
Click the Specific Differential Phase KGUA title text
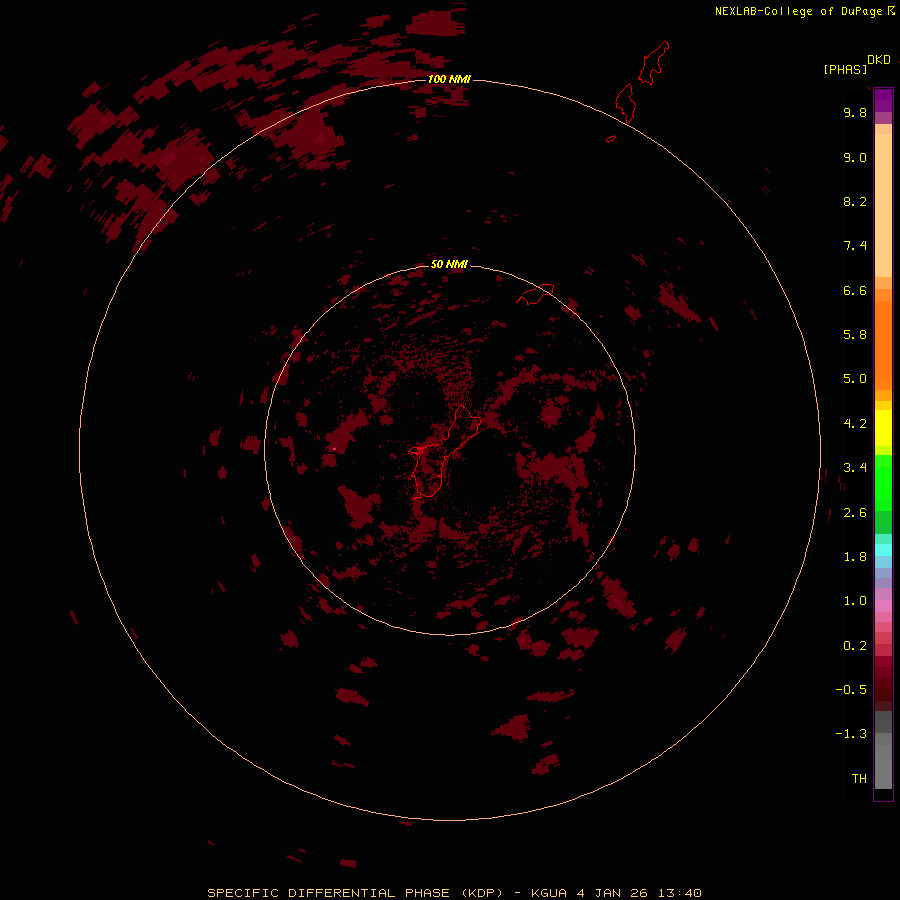[x=454, y=893]
